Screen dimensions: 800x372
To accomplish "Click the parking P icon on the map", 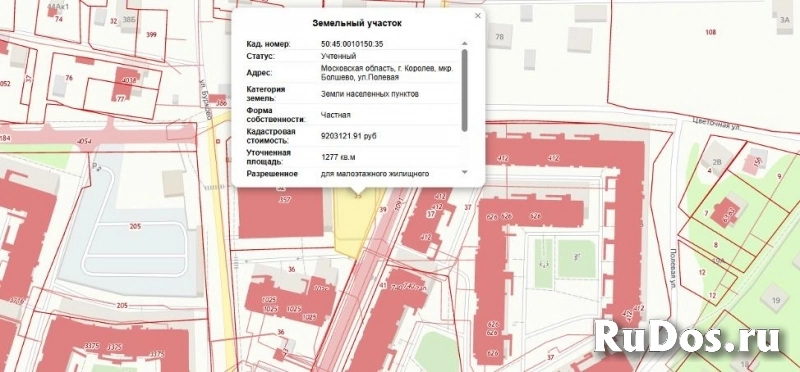I will pos(94,166).
